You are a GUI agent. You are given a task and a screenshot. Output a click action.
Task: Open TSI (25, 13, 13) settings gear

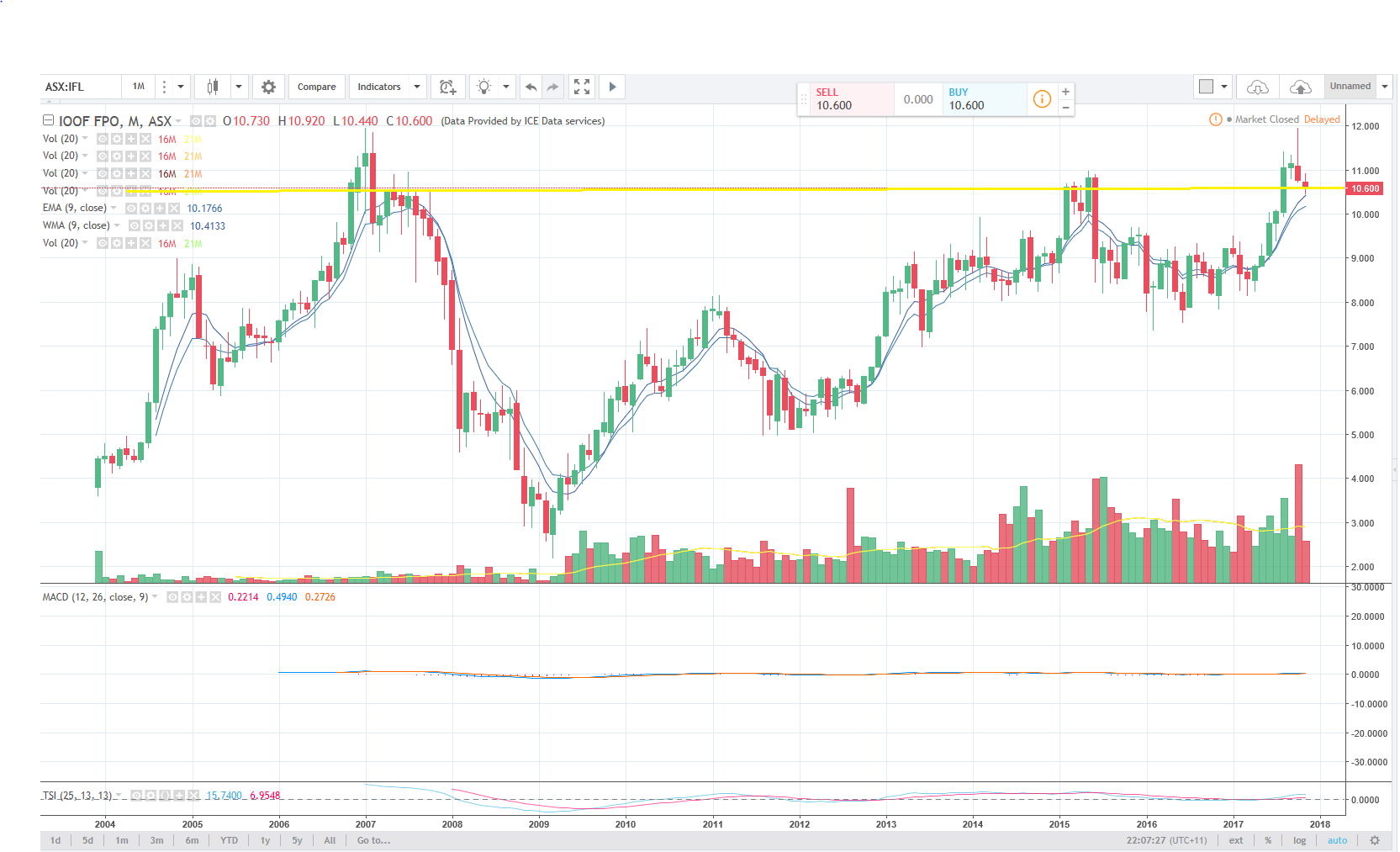coord(151,796)
